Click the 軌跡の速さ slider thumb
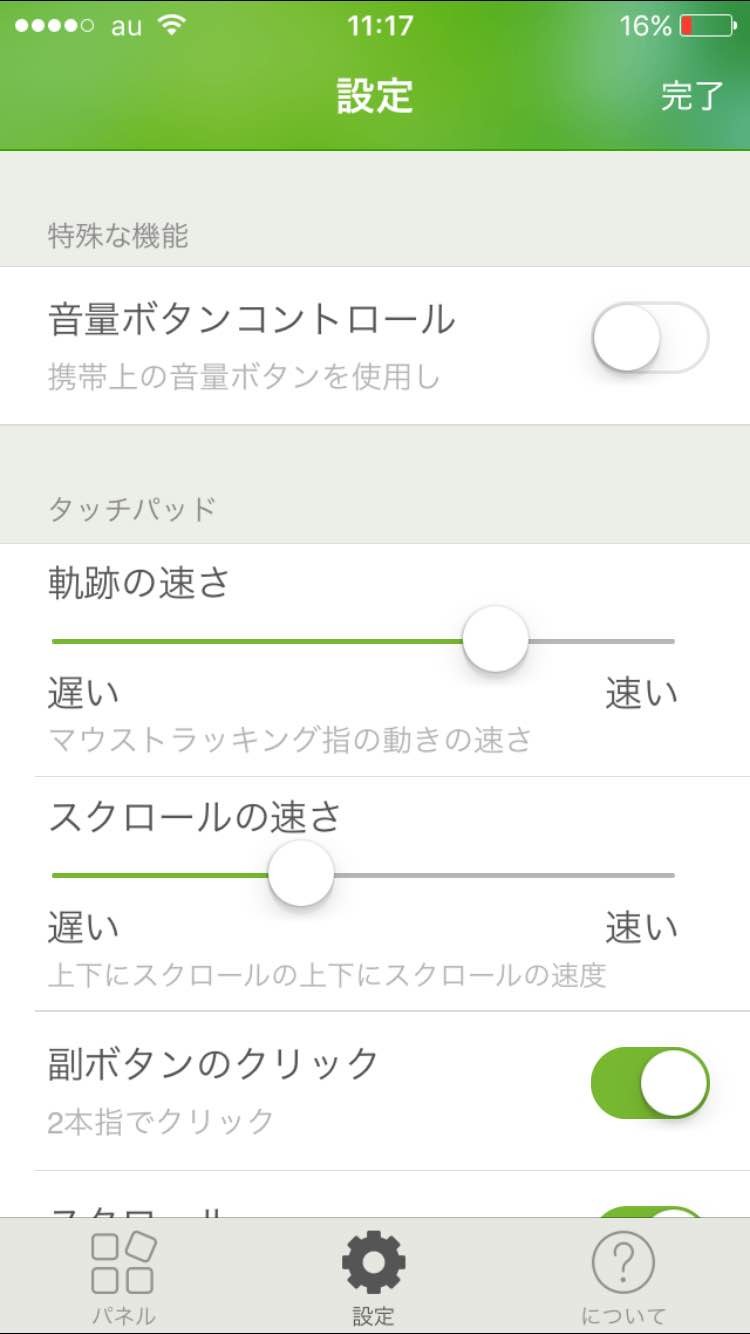This screenshot has width=750, height=1334. pos(495,640)
